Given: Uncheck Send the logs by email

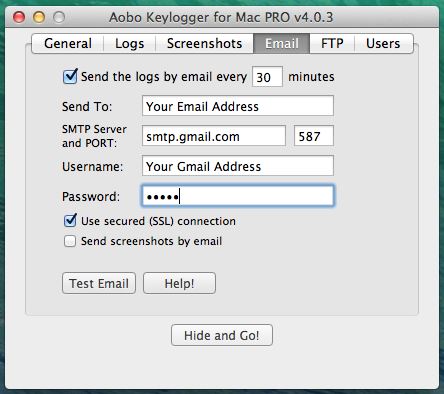Looking at the screenshot, I should pos(70,77).
